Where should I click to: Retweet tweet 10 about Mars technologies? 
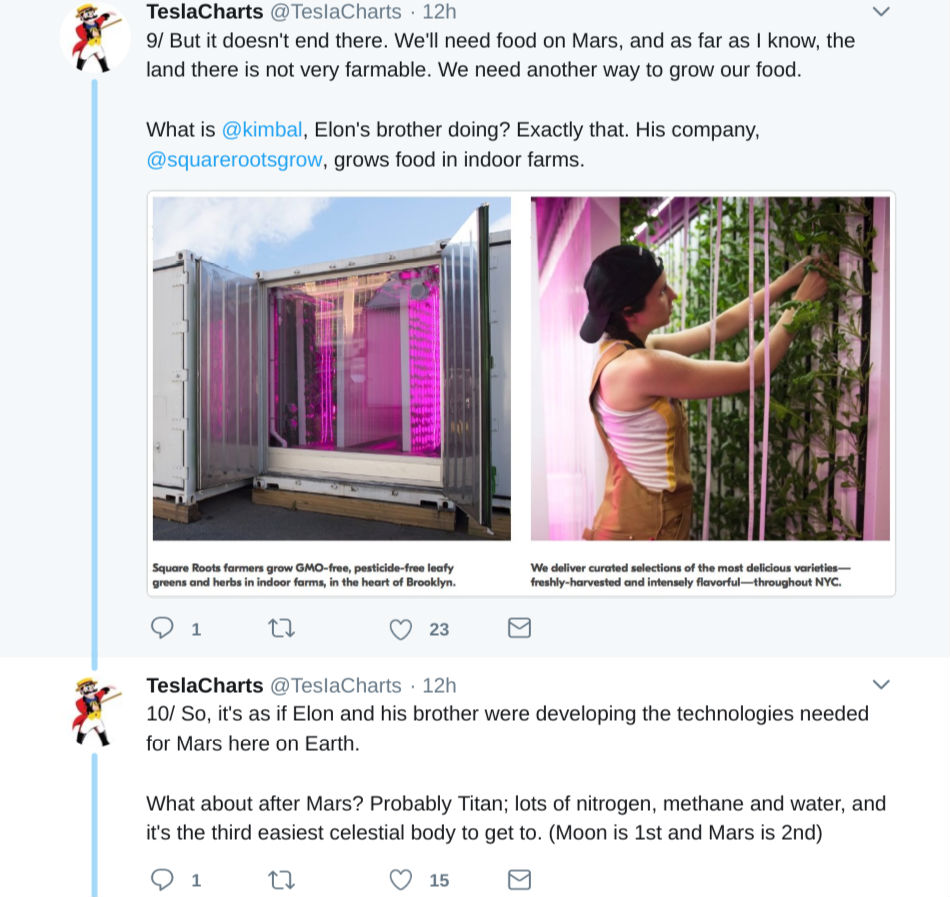[281, 879]
